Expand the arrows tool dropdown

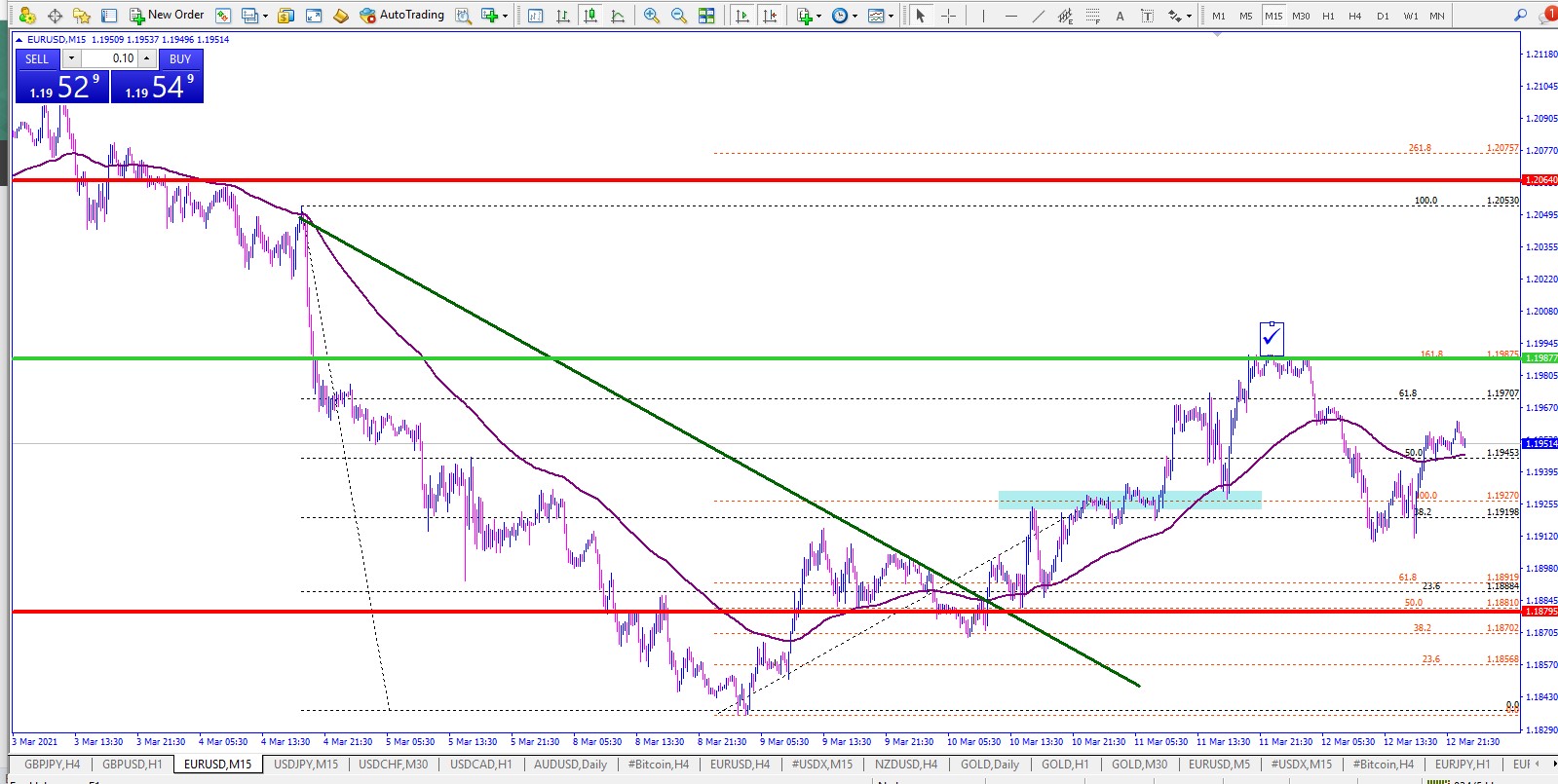[x=1189, y=16]
